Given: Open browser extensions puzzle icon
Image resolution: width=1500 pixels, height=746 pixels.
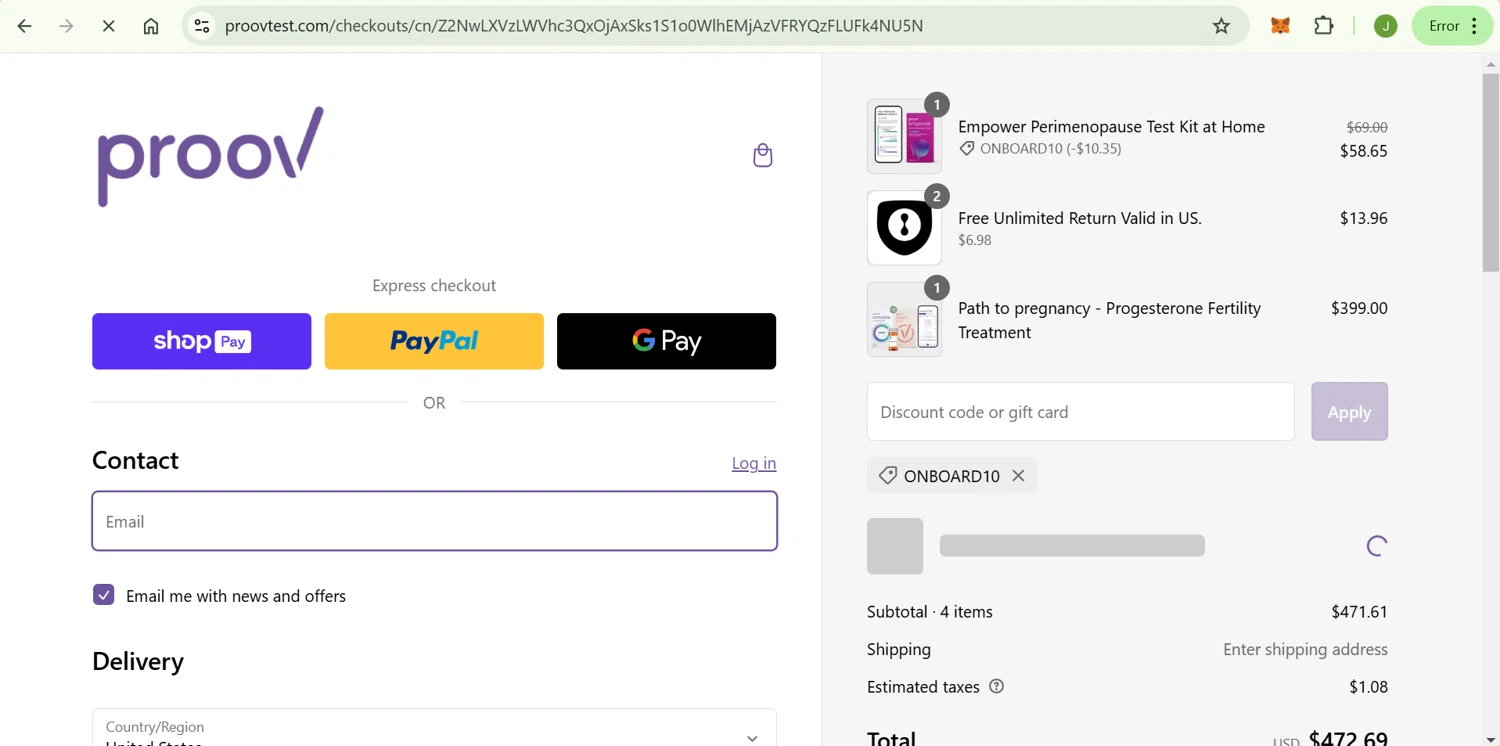Looking at the screenshot, I should click(x=1324, y=26).
